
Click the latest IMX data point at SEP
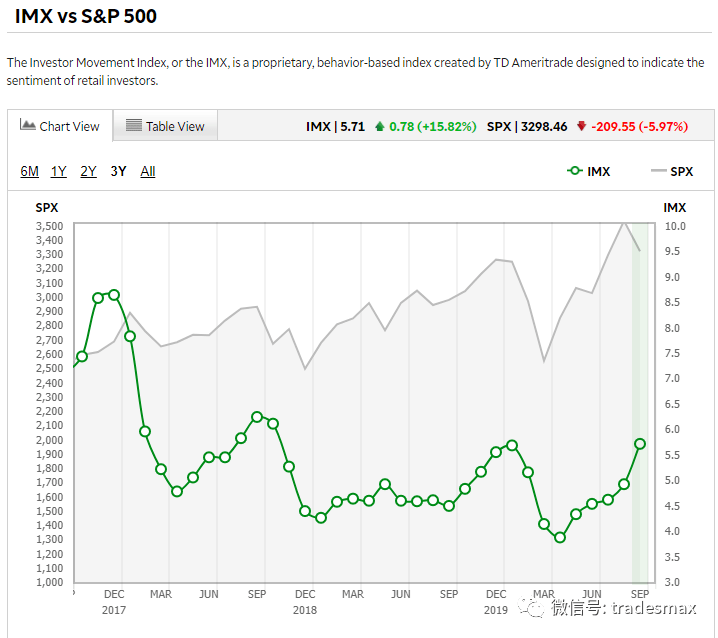pos(640,444)
